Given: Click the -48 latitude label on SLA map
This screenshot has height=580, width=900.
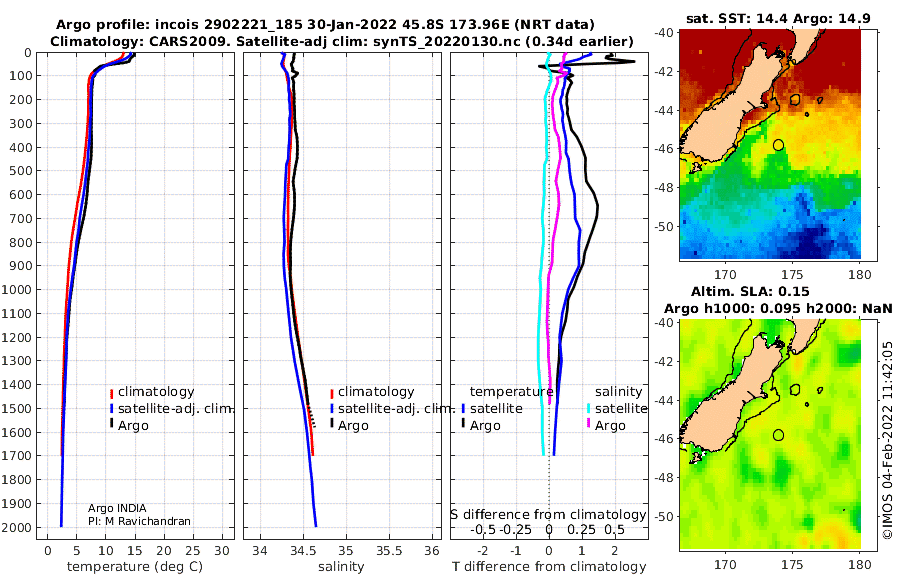Looking at the screenshot, I should tap(664, 477).
